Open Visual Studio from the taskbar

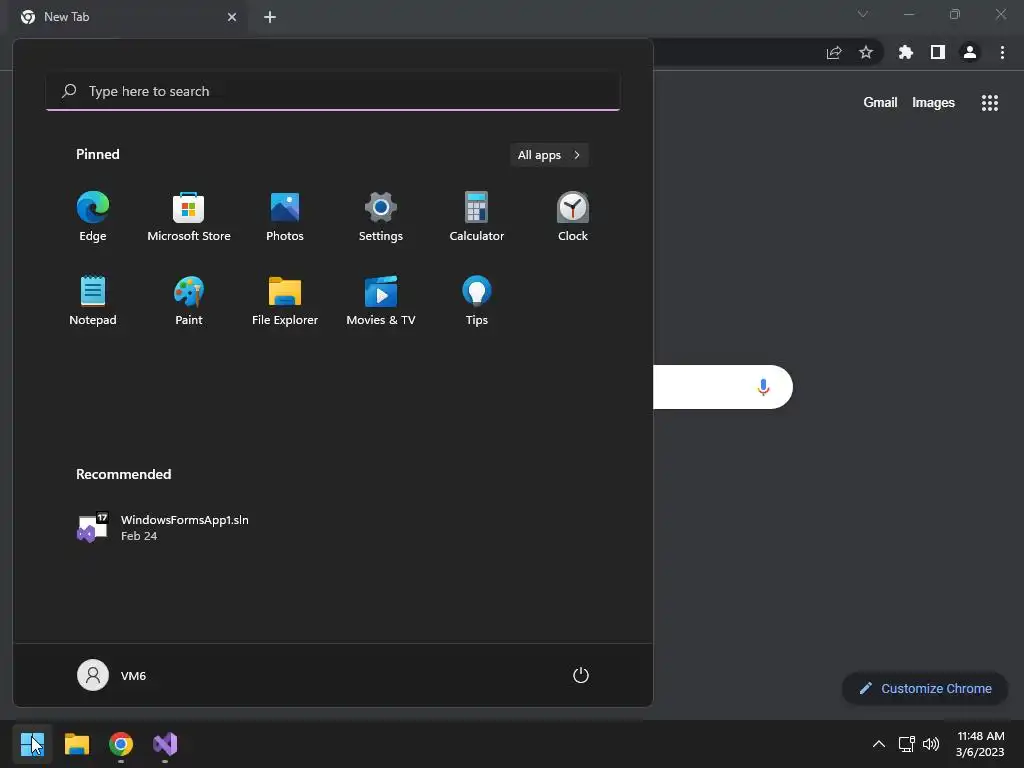tap(165, 744)
